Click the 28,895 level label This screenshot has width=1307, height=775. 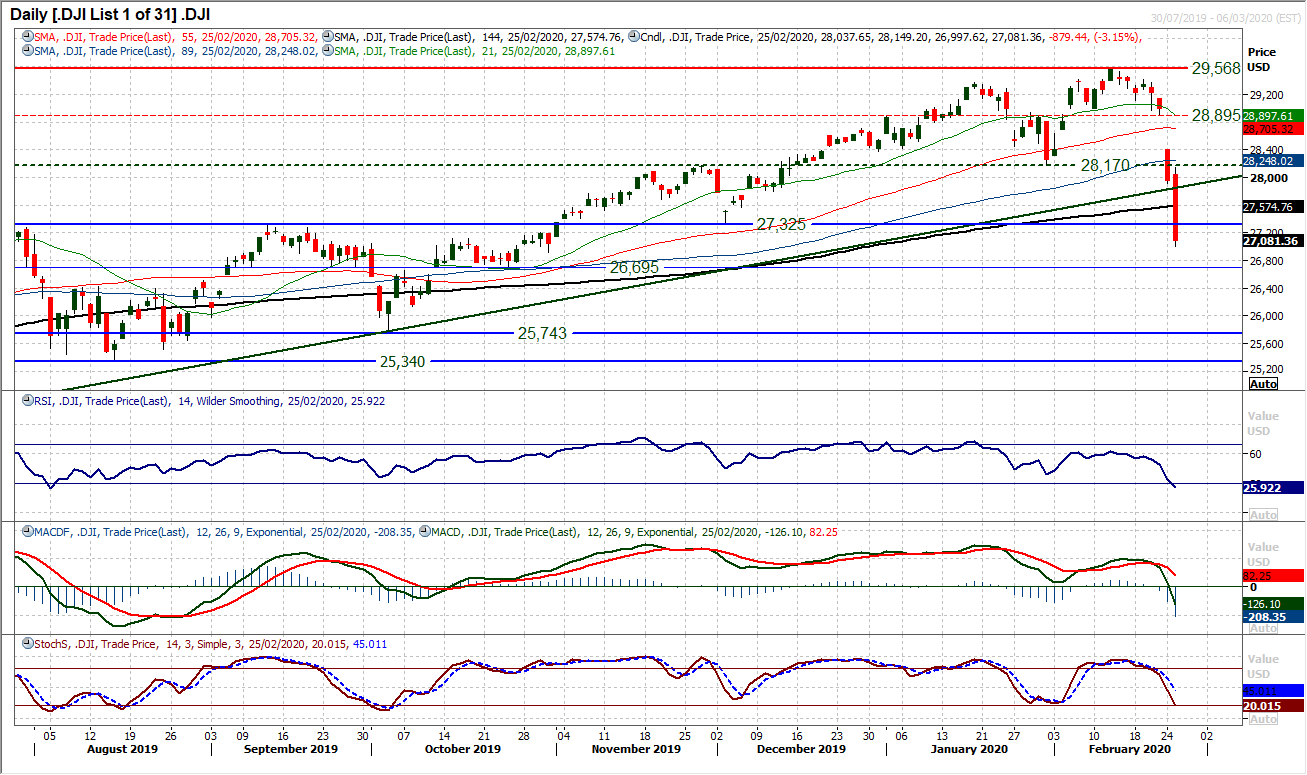1215,115
